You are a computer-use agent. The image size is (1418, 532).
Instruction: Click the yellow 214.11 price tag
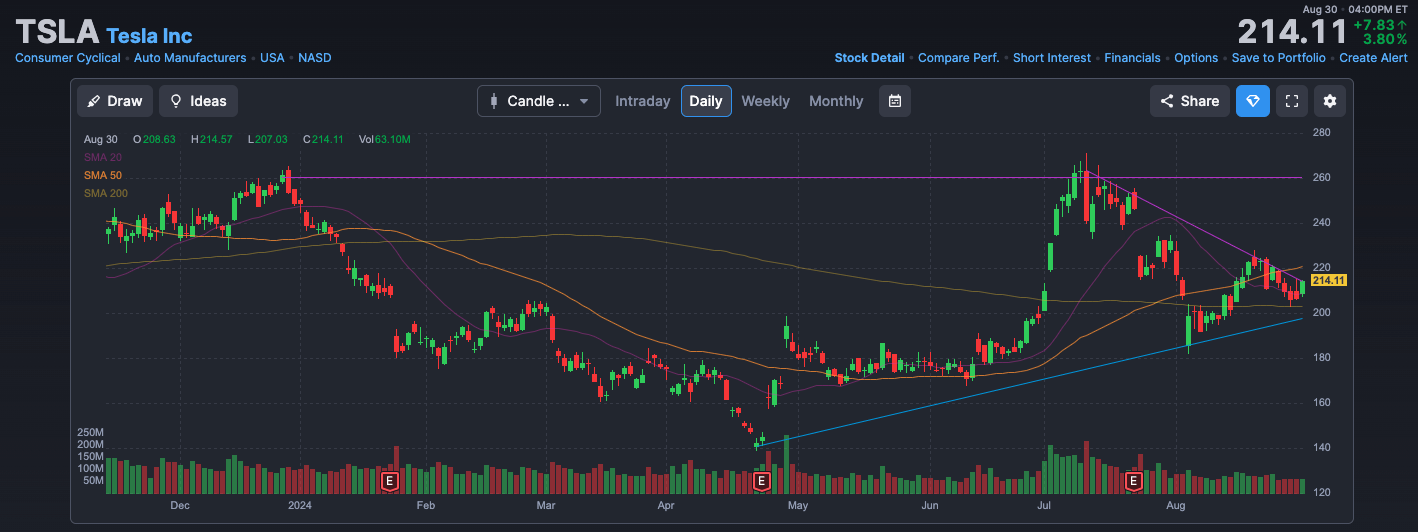[x=1330, y=280]
